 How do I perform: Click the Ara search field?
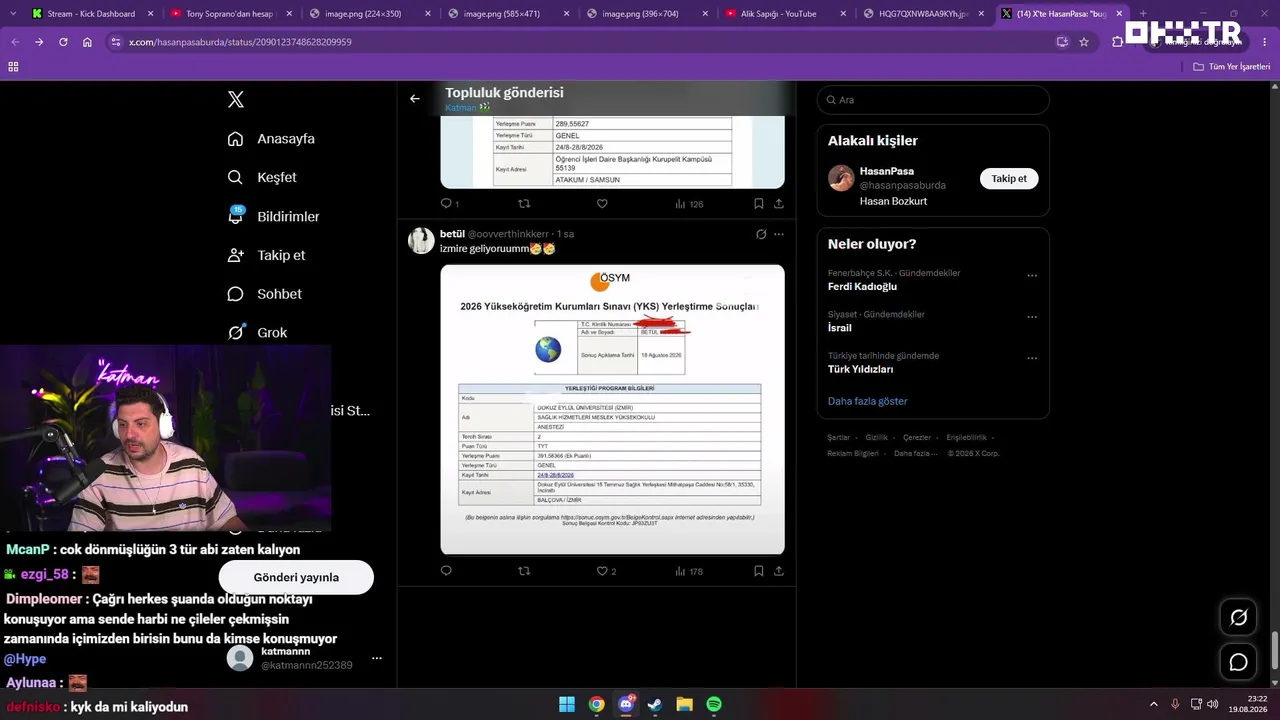pyautogui.click(x=933, y=100)
